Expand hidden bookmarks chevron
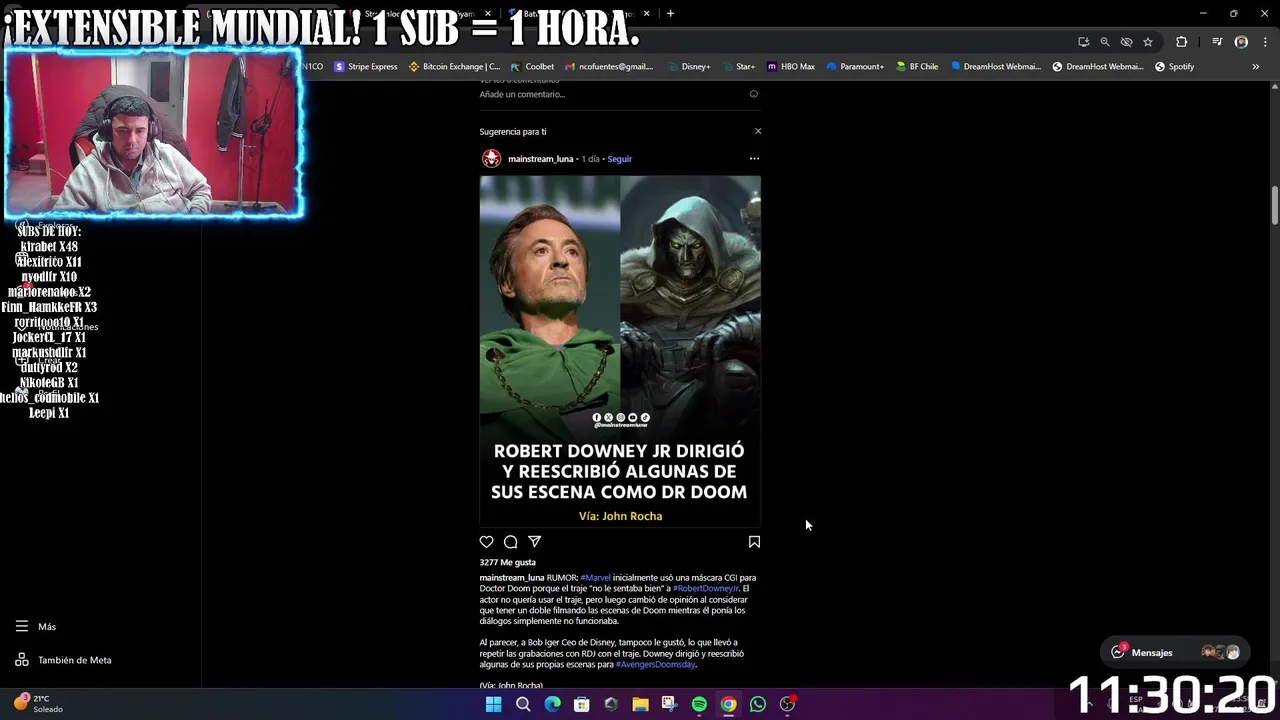The height and width of the screenshot is (720, 1280). 1255,67
